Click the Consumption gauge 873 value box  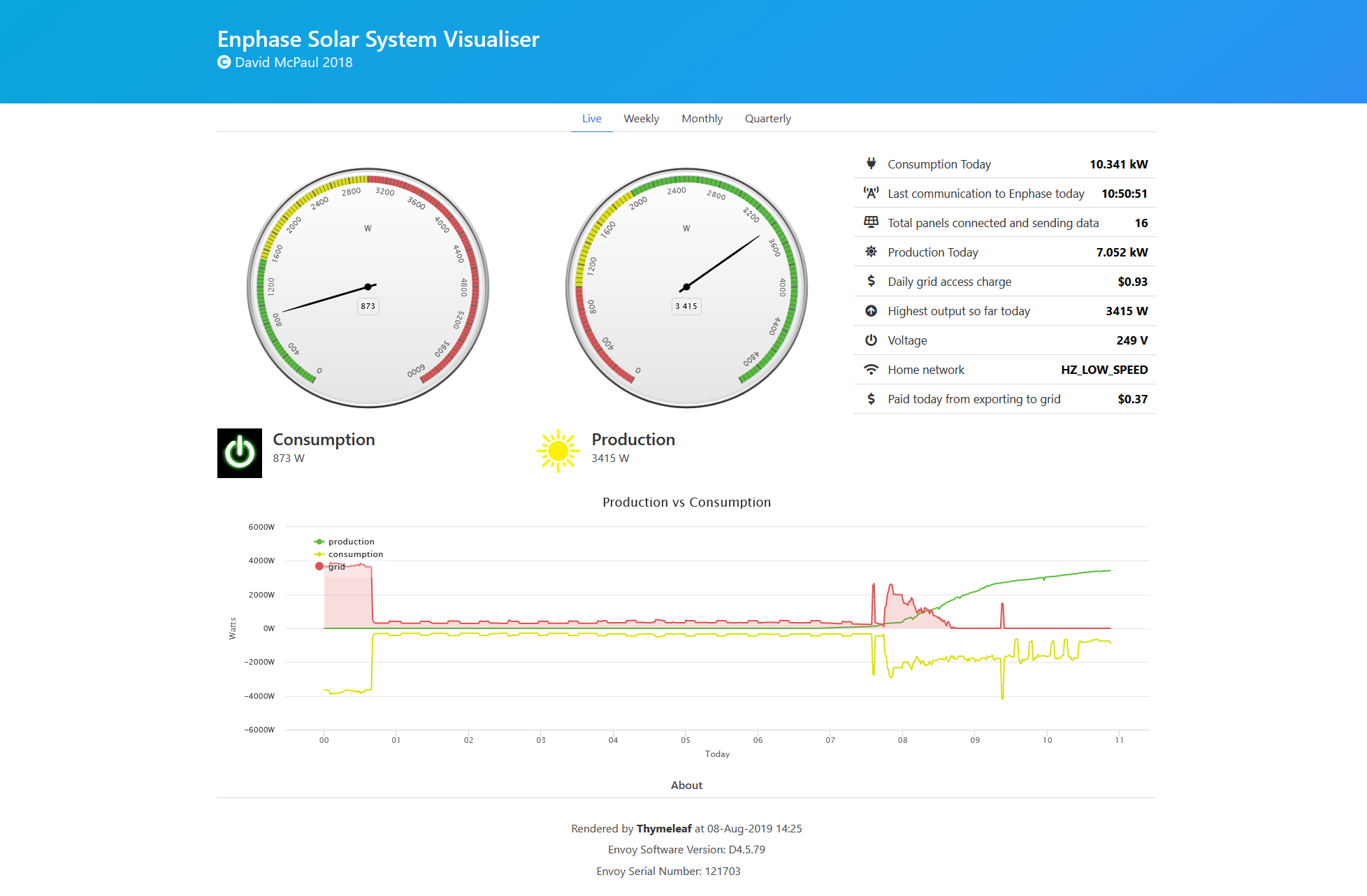point(368,306)
